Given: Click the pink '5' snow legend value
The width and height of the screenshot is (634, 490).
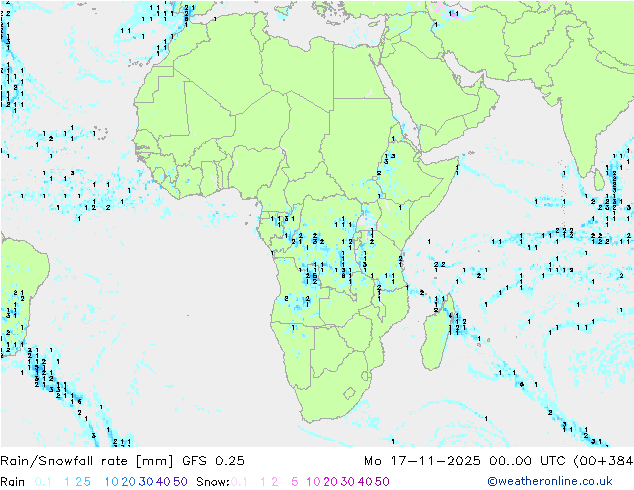Looking at the screenshot, I should pos(295,482).
